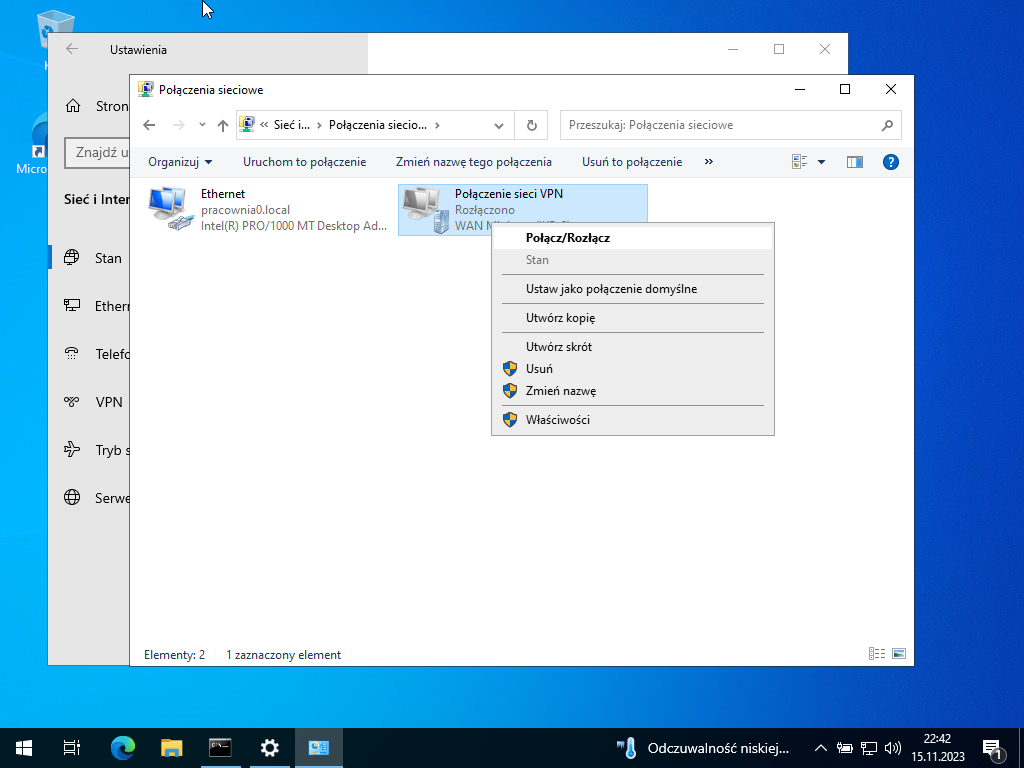Open recent locations dropdown arrow
The height and width of the screenshot is (768, 1024).
pos(202,125)
